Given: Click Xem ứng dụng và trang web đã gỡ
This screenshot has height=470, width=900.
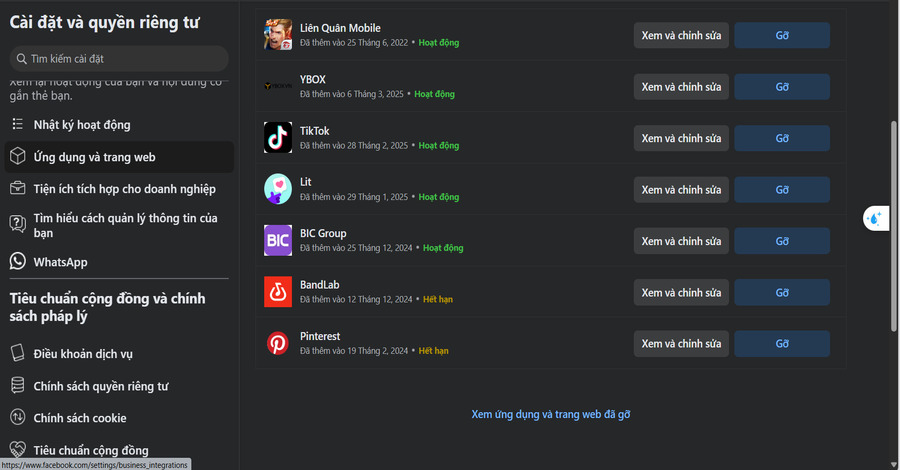Looking at the screenshot, I should (x=550, y=414).
